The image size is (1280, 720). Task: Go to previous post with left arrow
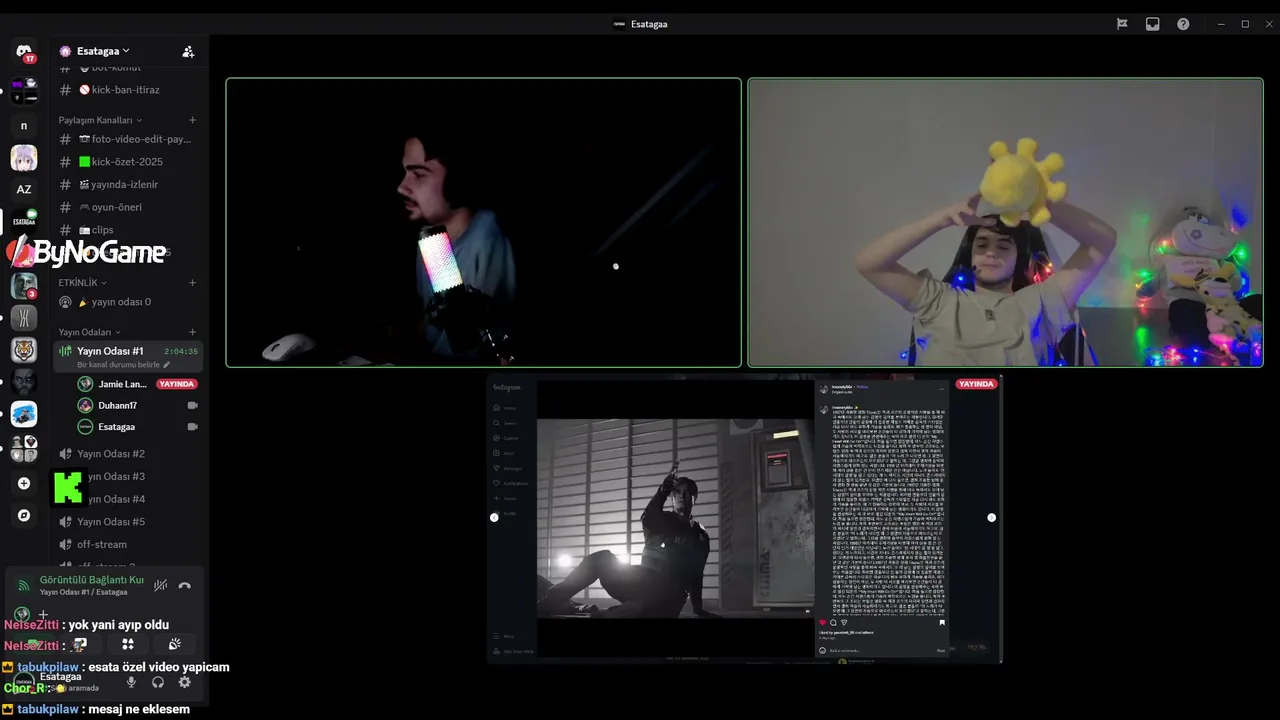[494, 517]
